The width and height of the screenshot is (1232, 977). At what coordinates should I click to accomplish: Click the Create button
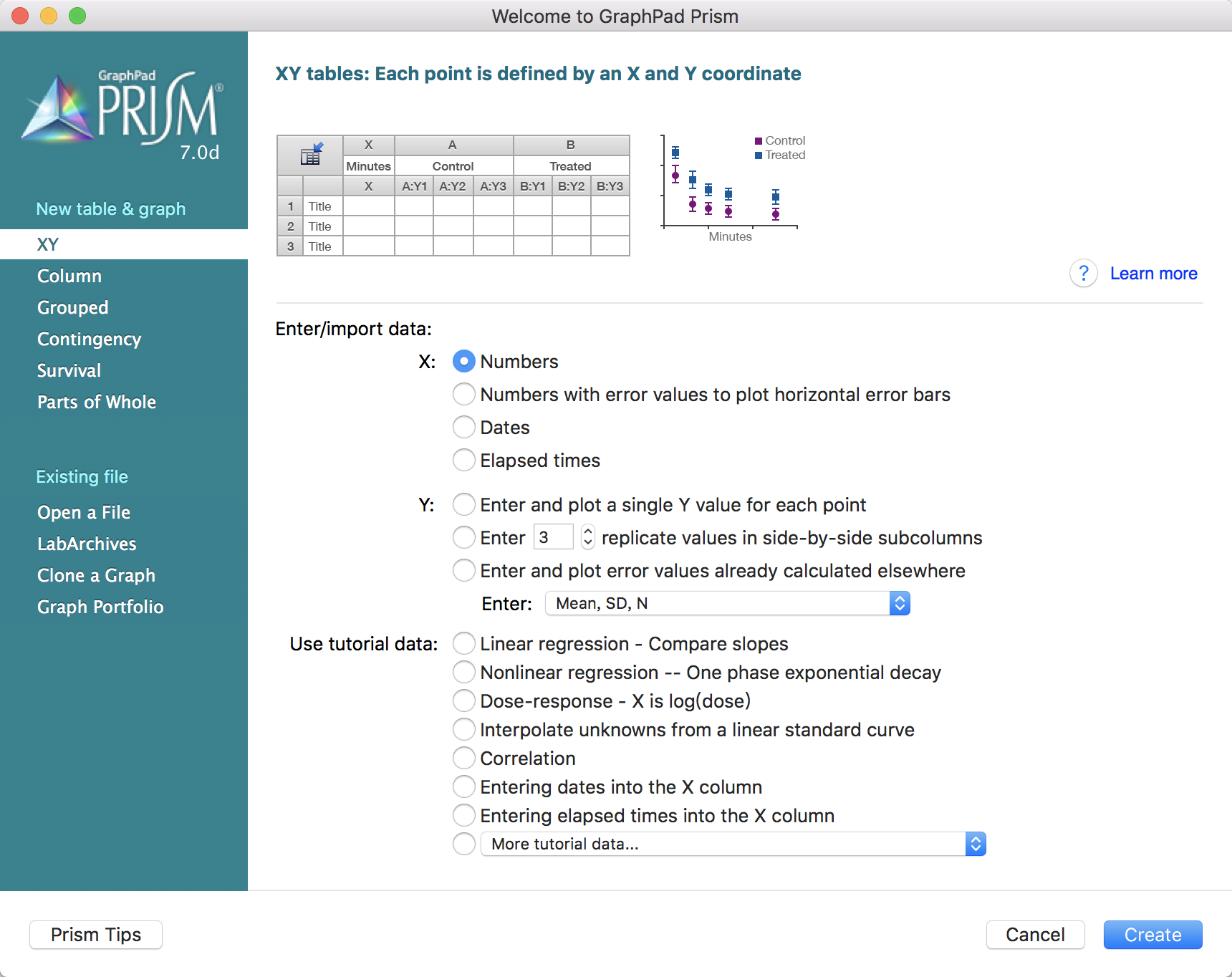click(1152, 935)
